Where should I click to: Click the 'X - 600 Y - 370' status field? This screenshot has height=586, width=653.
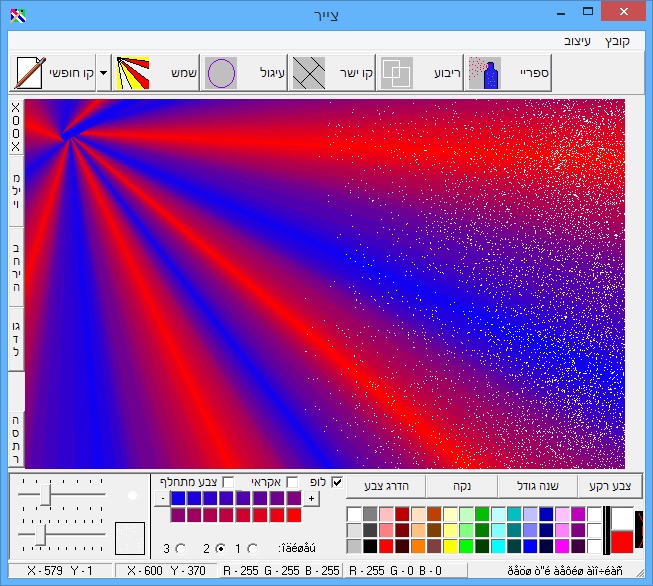coord(166,571)
